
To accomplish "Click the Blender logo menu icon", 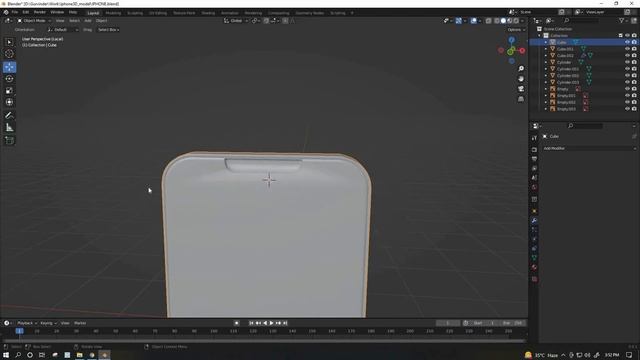I will coord(6,12).
